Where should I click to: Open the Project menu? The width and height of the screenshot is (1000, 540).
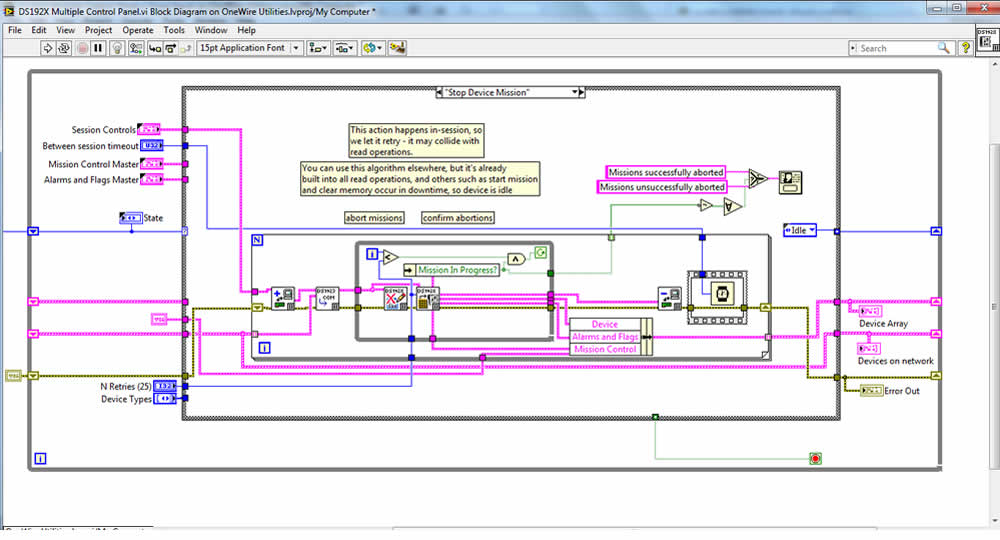point(98,30)
